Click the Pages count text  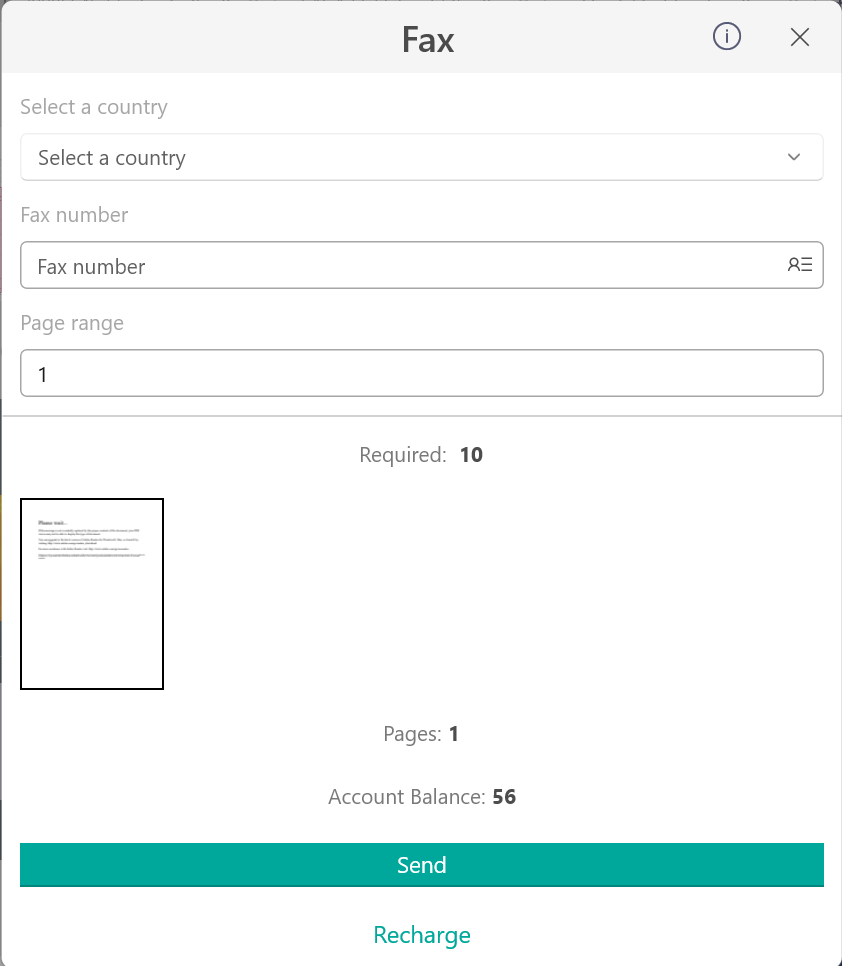[x=421, y=734]
